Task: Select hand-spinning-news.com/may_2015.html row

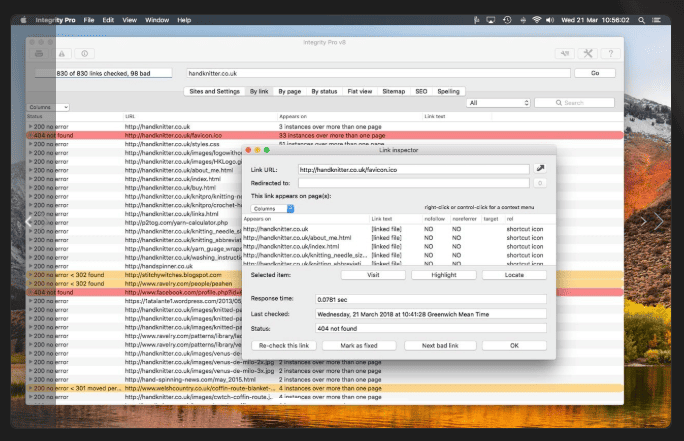Action: point(324,379)
